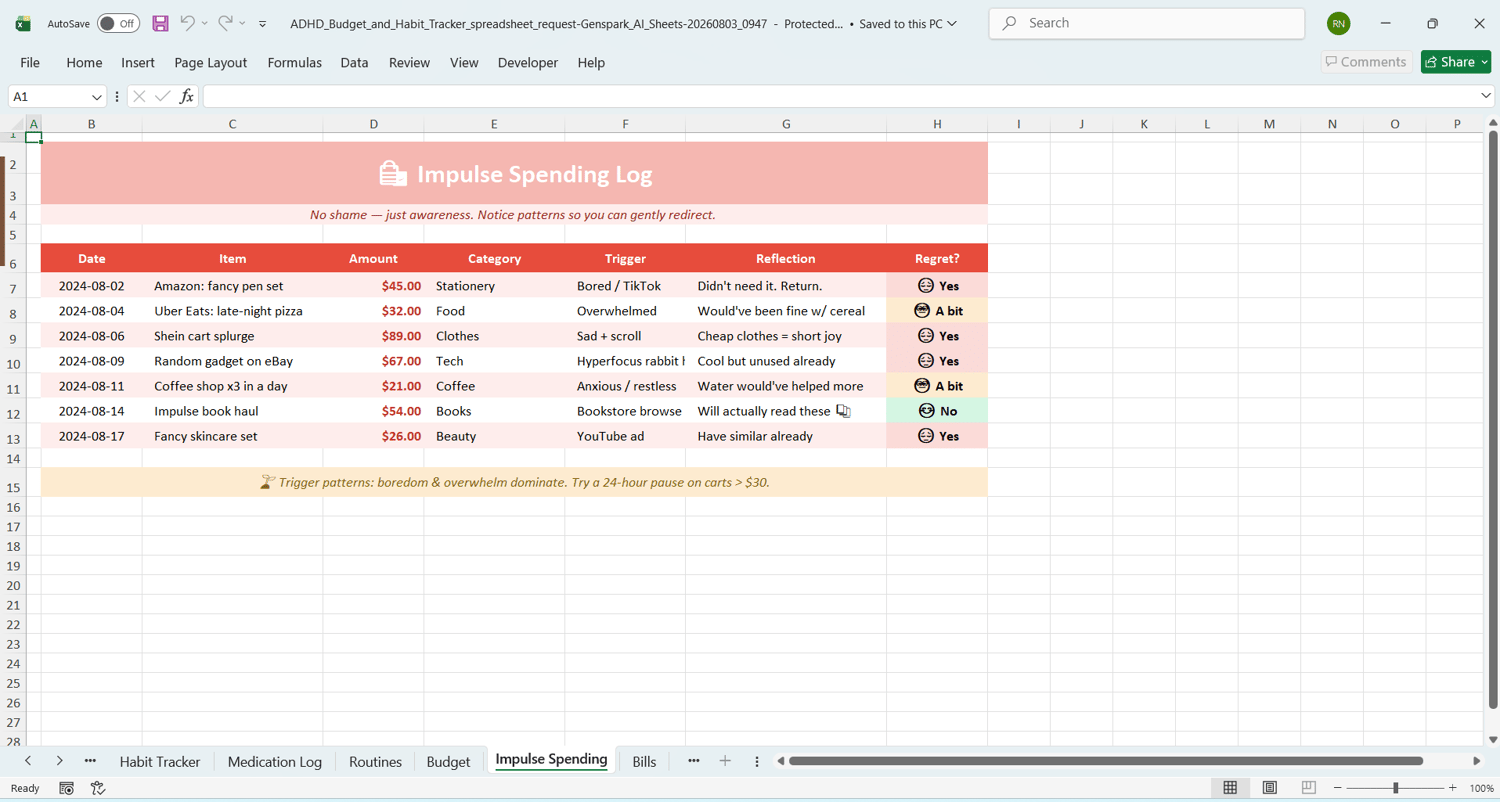Open the Name Box dropdown

click(x=96, y=97)
